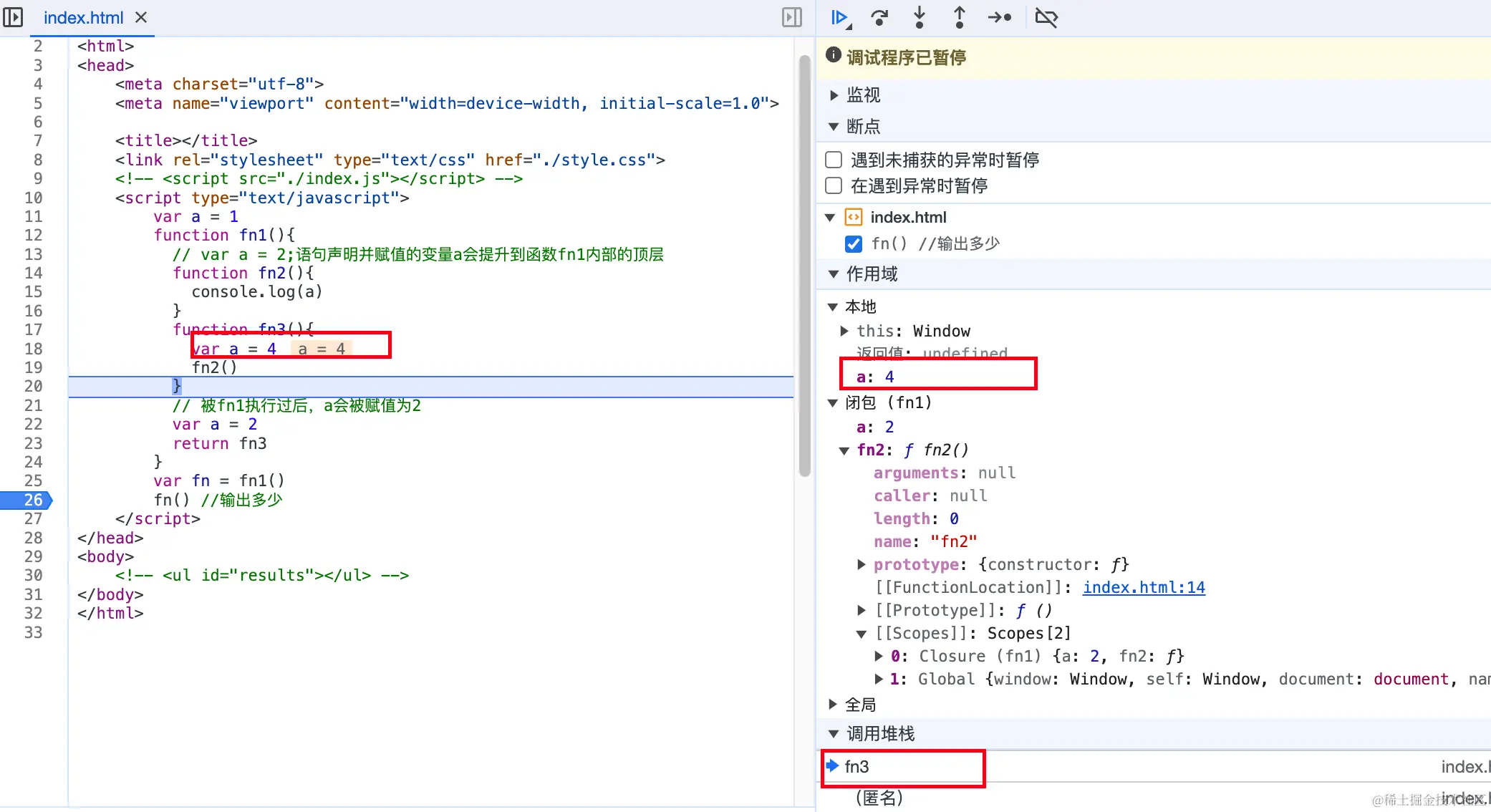
Task: Open the index.html:14 function location link
Action: pyautogui.click(x=1144, y=587)
